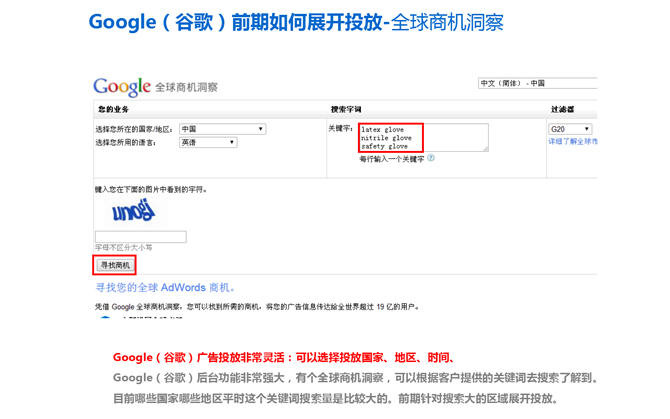Click the 寻找您的全球 AdWords 商机 heading
The height and width of the screenshot is (419, 670).
(x=165, y=287)
